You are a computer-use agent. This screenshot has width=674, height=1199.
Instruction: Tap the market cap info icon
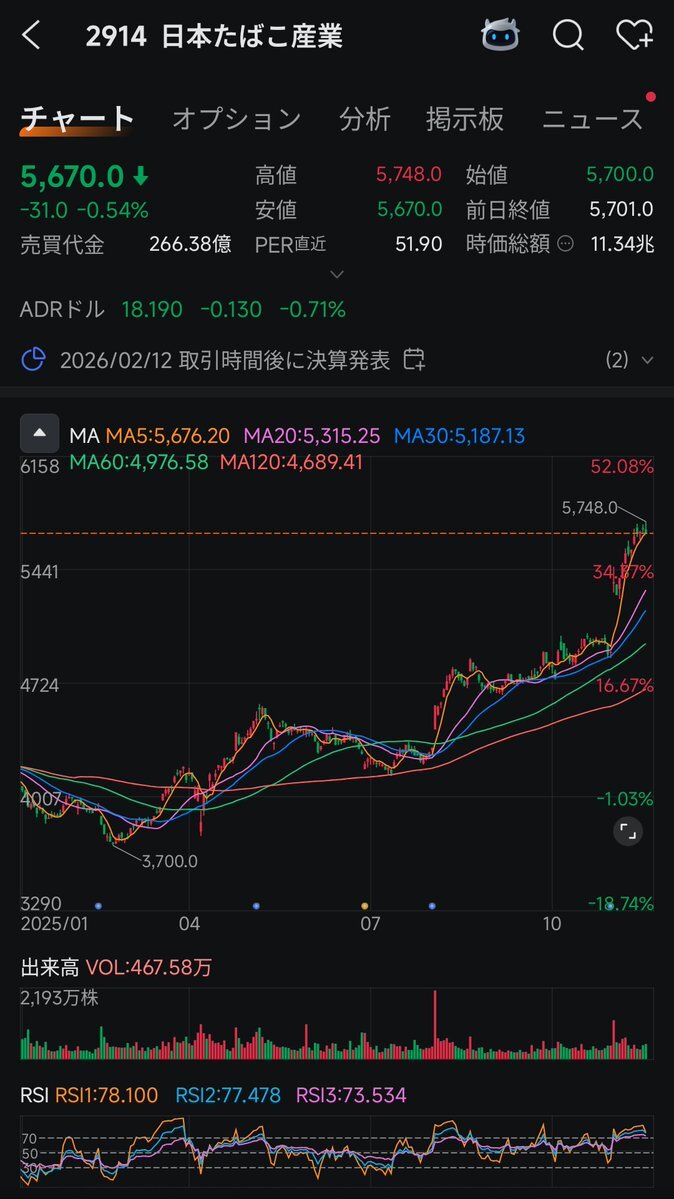click(566, 244)
